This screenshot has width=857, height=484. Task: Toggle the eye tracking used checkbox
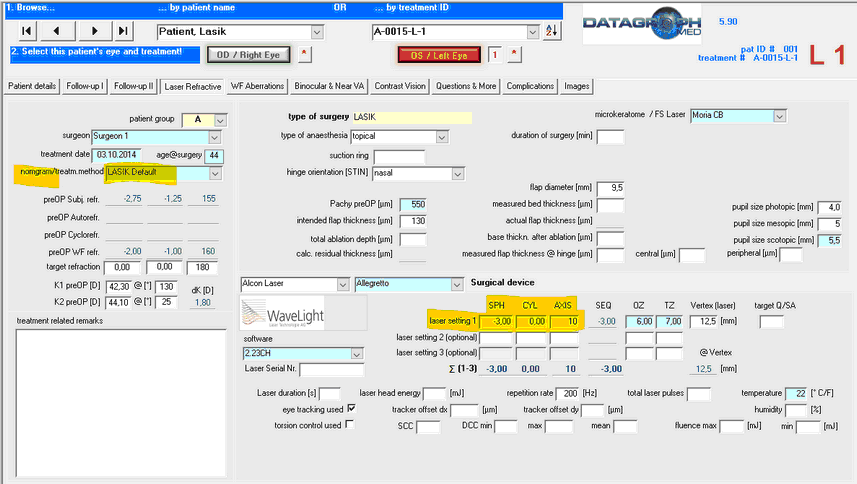(x=350, y=410)
